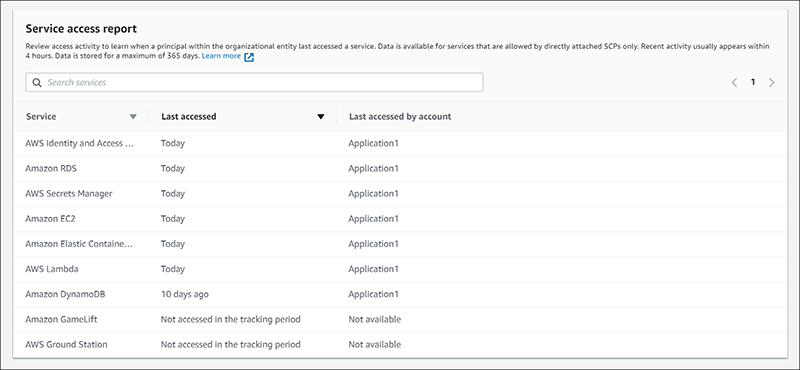Focus the Search services field
800x370 pixels.
click(255, 83)
